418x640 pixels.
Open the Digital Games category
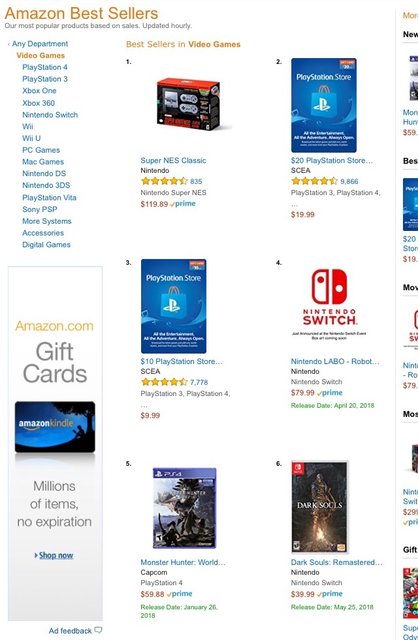click(x=46, y=244)
